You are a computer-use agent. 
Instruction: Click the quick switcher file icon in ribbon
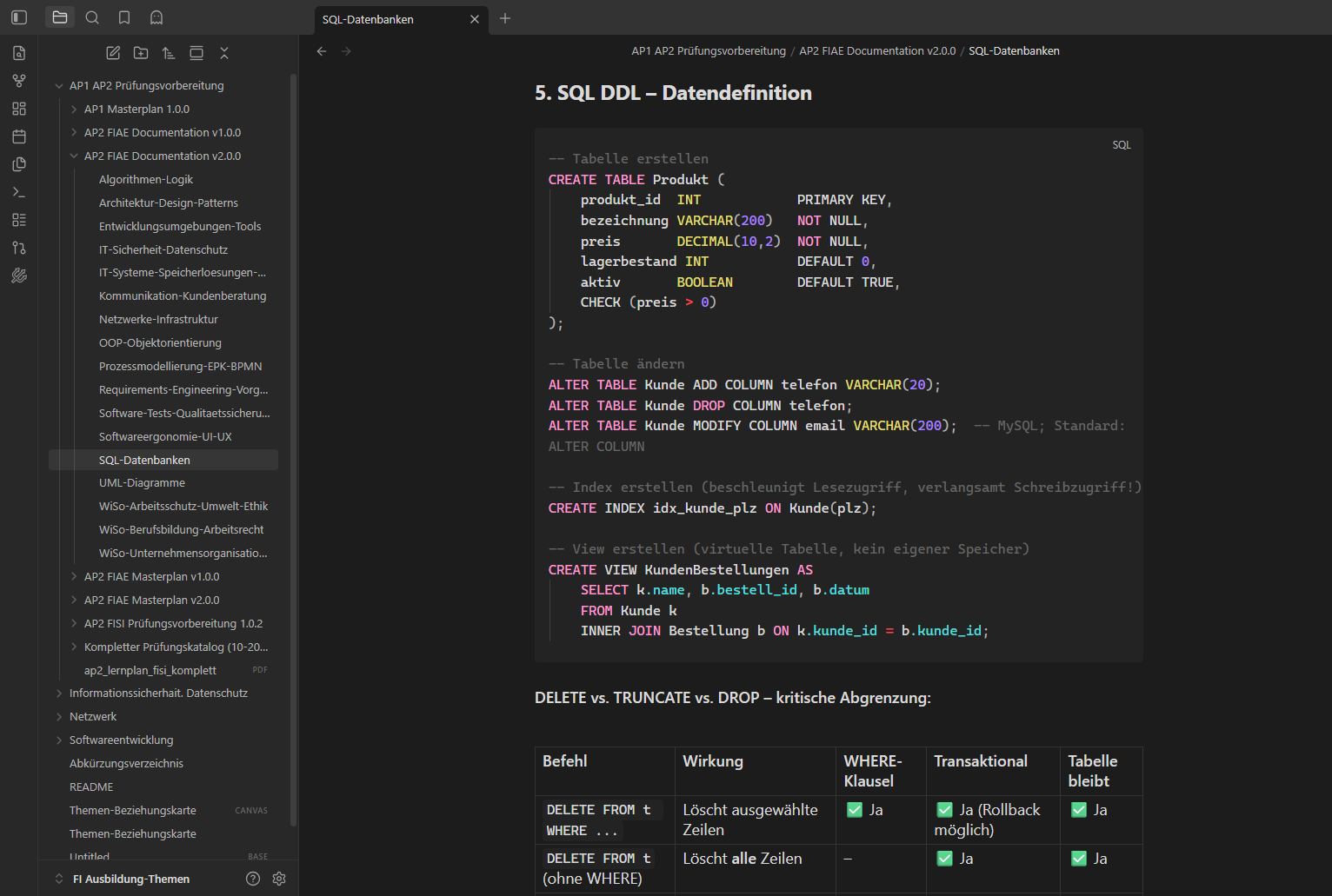point(19,53)
